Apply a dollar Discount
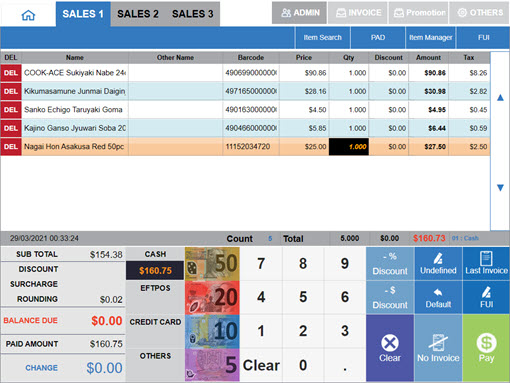This screenshot has width=510, height=383. click(x=390, y=297)
